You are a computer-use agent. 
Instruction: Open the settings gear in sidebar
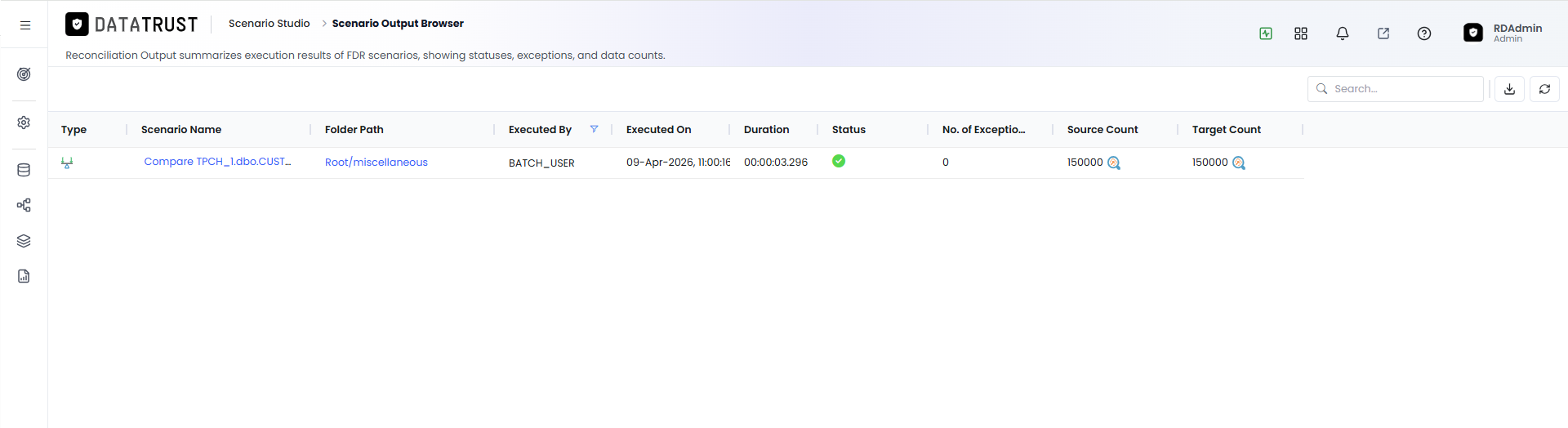coord(24,123)
